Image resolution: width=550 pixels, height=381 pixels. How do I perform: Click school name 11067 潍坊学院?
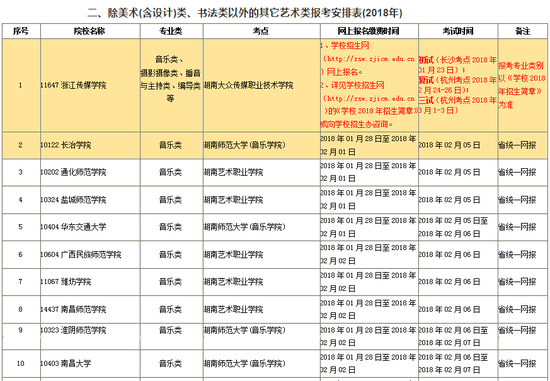(x=66, y=282)
